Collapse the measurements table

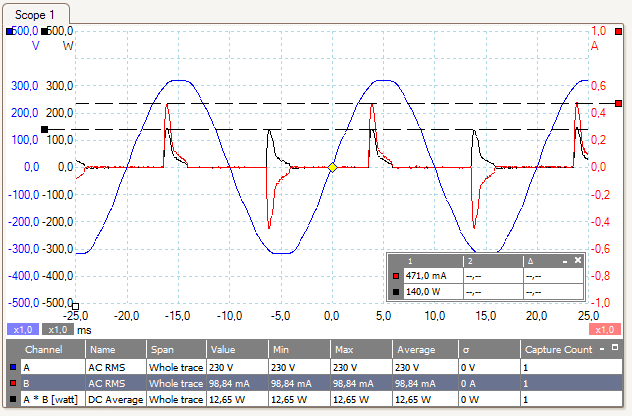(x=600, y=349)
